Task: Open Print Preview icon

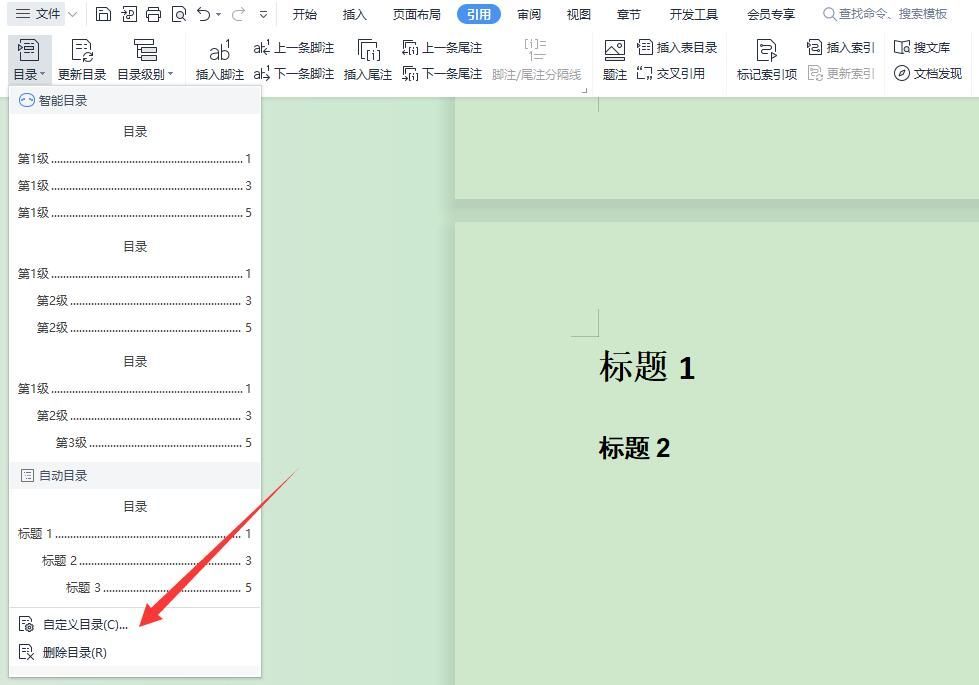Action: [x=179, y=14]
